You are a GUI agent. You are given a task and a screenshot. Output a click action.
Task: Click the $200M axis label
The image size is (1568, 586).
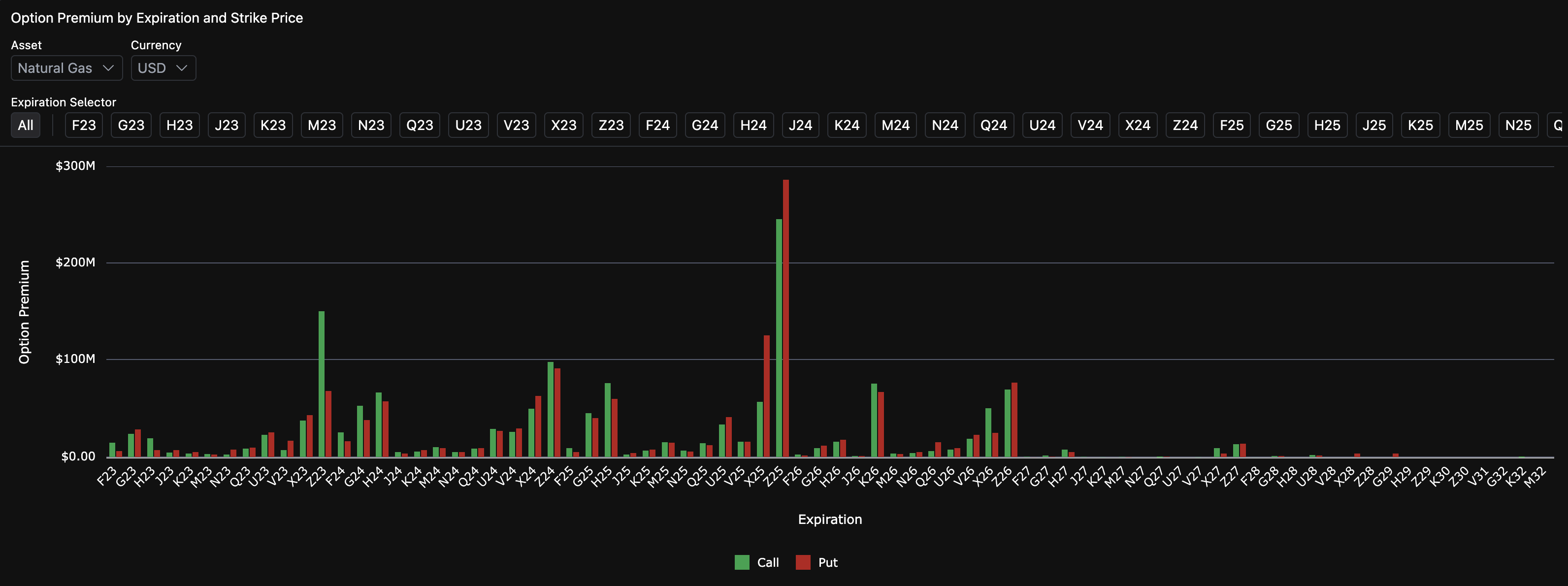[75, 262]
